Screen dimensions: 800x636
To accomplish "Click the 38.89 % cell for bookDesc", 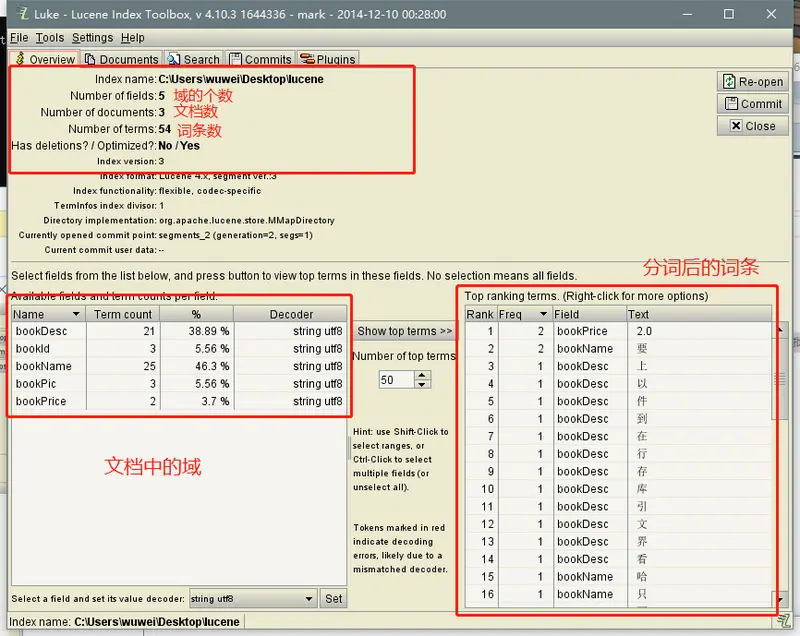I will 197,331.
